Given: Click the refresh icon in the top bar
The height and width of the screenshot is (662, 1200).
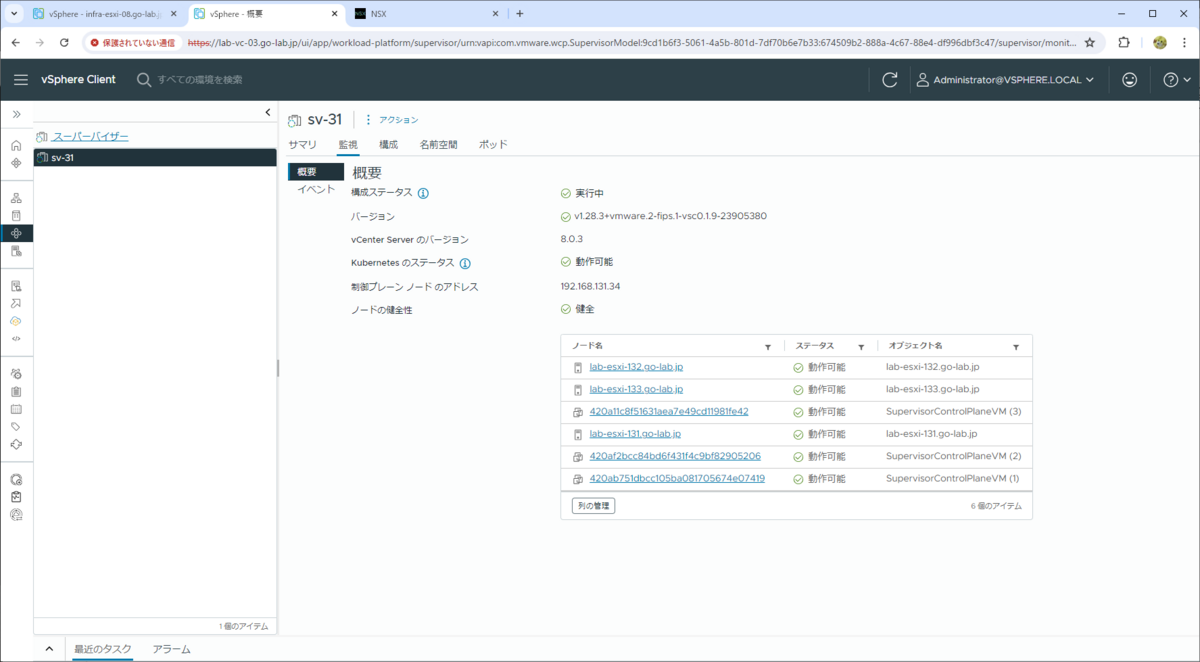Looking at the screenshot, I should (890, 79).
